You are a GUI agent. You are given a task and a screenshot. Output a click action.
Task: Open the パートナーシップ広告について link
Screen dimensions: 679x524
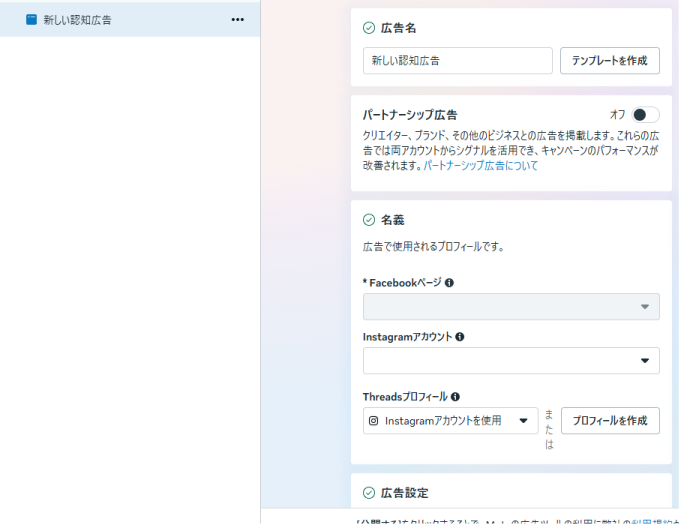(480, 166)
